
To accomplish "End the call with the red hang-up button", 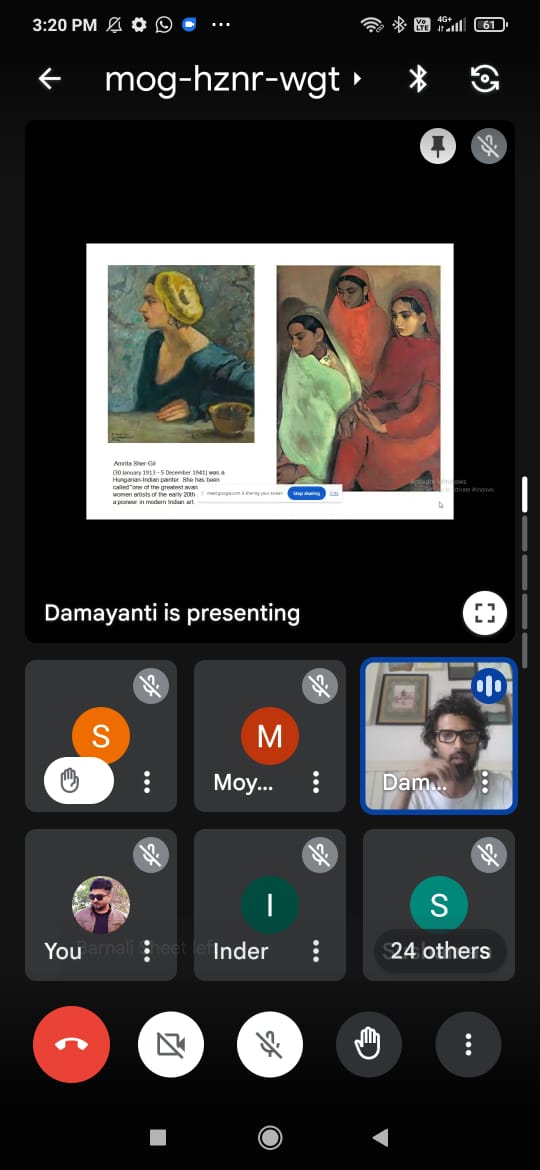I will (72, 1044).
